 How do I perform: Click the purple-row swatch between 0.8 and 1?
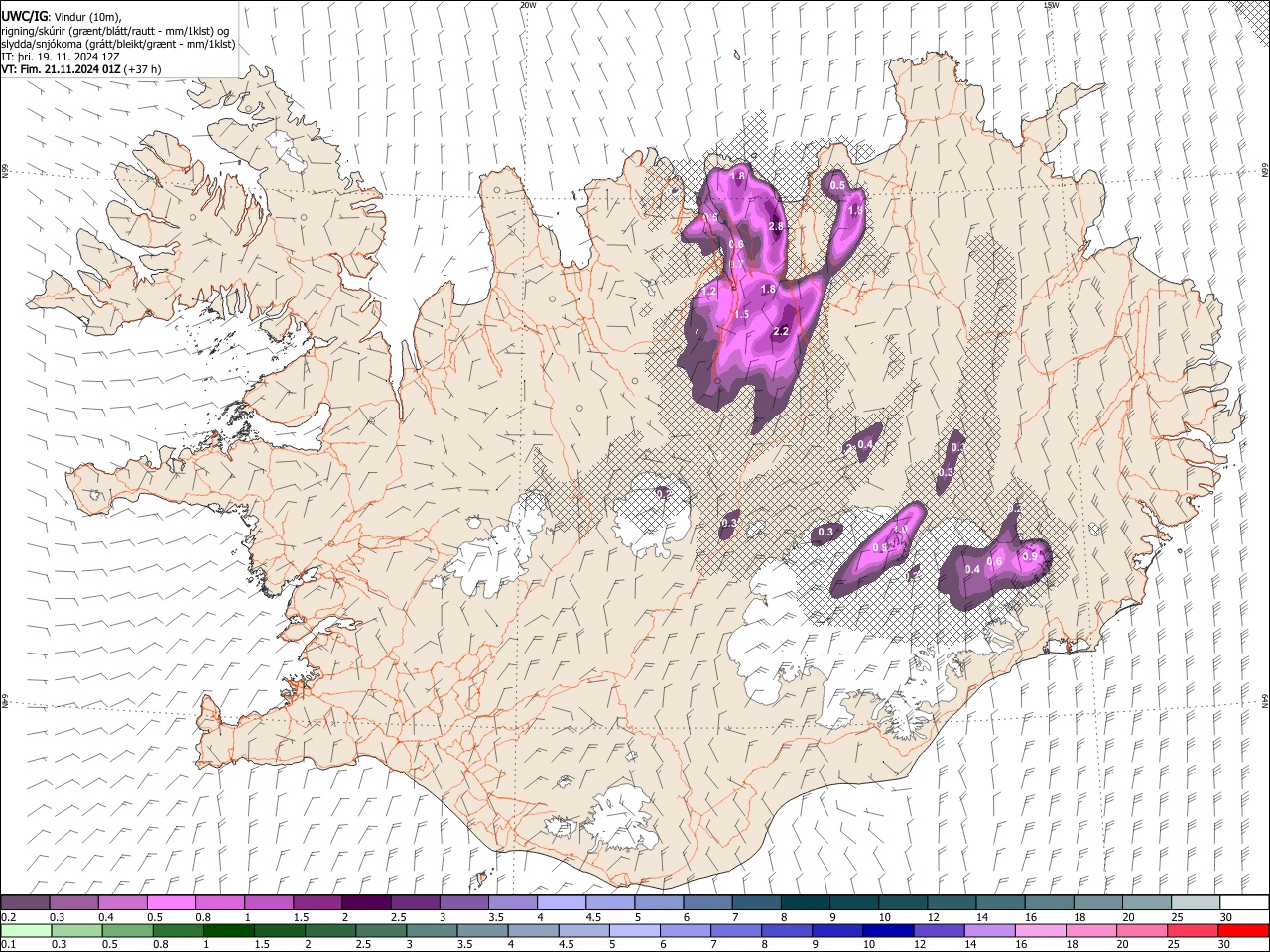[x=220, y=902]
